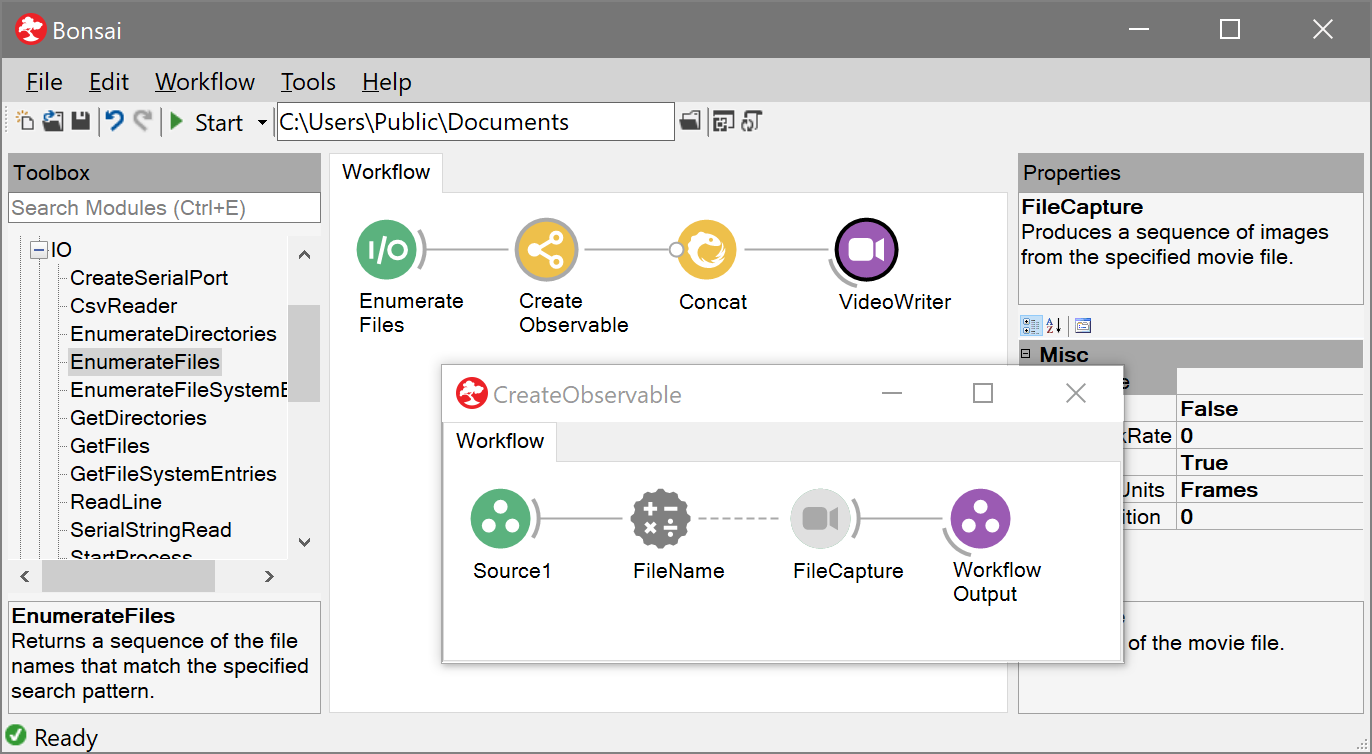Click the browse directory folder icon
Image resolution: width=1372 pixels, height=754 pixels.
tap(690, 122)
